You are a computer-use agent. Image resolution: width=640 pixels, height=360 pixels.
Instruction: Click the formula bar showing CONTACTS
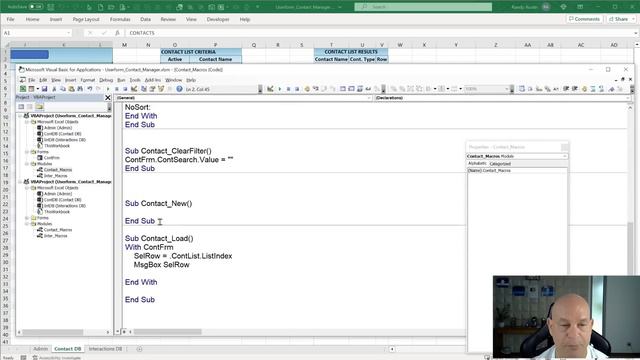point(380,33)
